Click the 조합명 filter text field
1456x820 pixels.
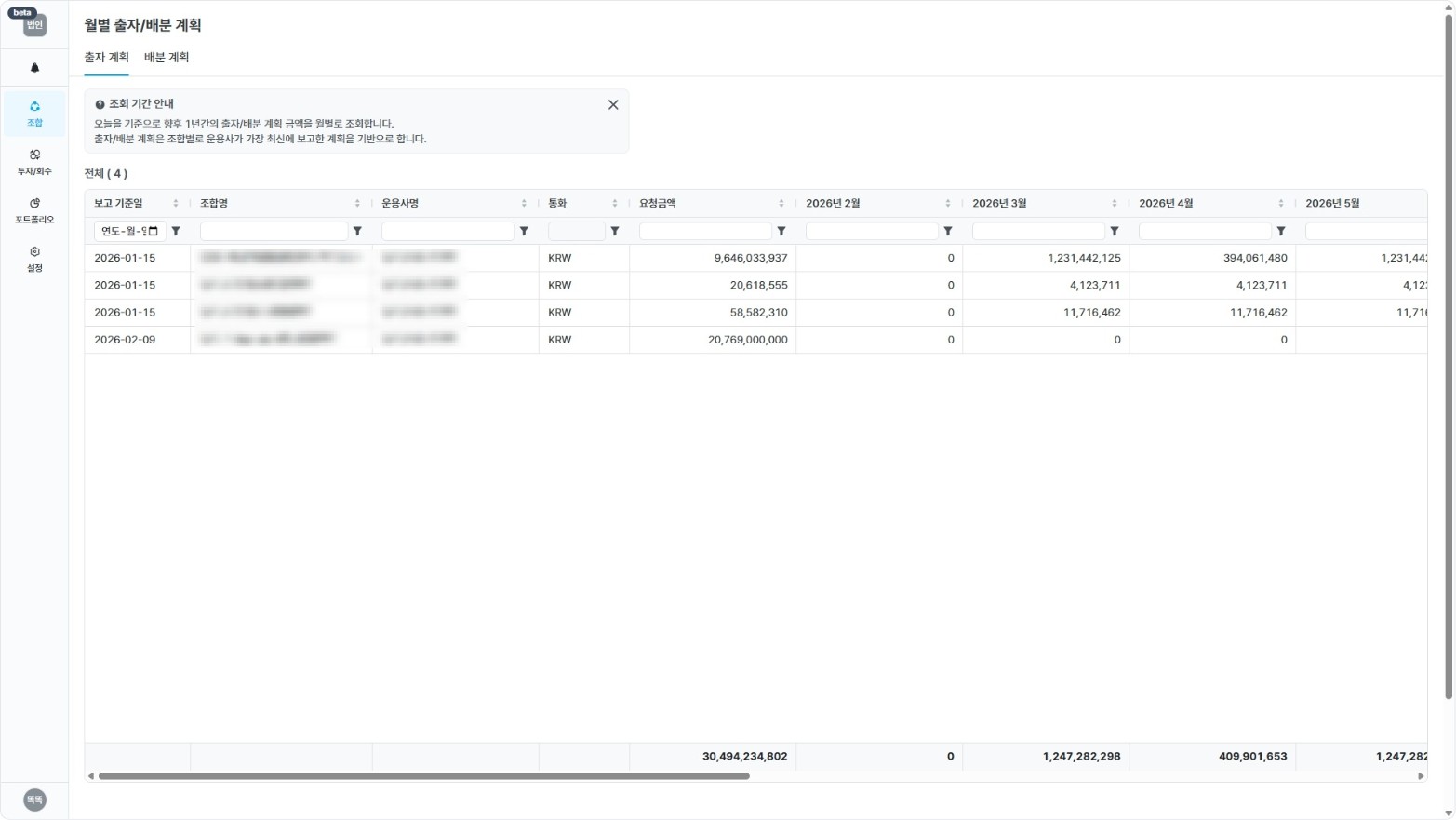[x=274, y=231]
